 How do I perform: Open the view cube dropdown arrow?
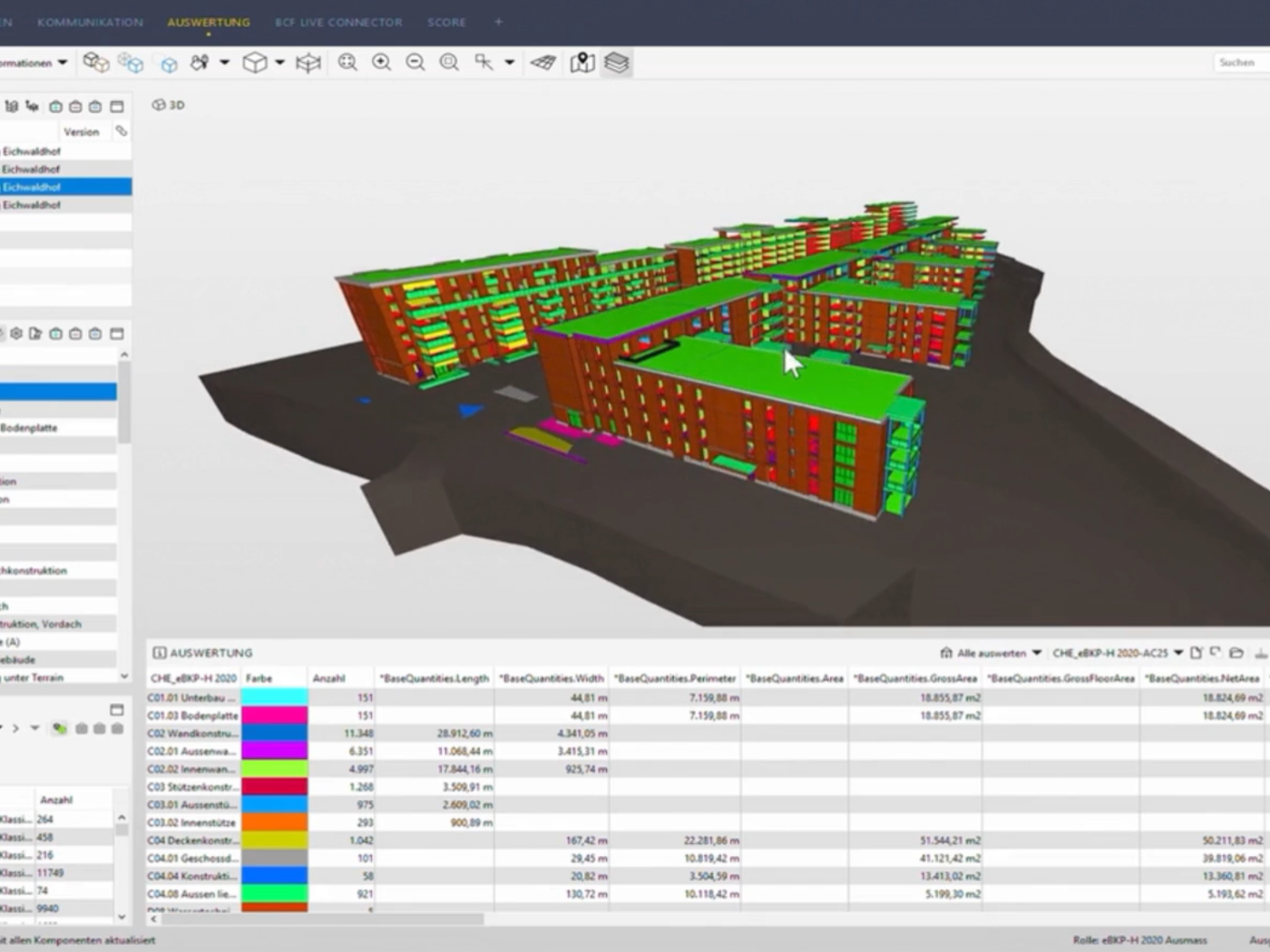tap(279, 63)
